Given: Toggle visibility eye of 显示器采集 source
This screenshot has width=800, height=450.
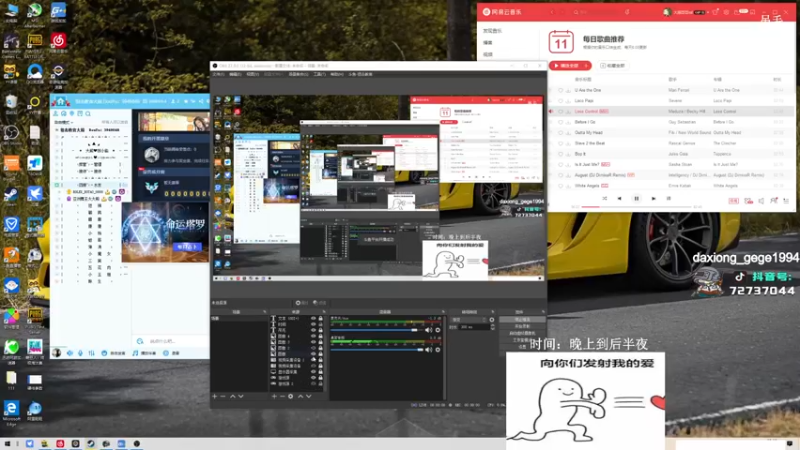Looking at the screenshot, I should 313,372.
